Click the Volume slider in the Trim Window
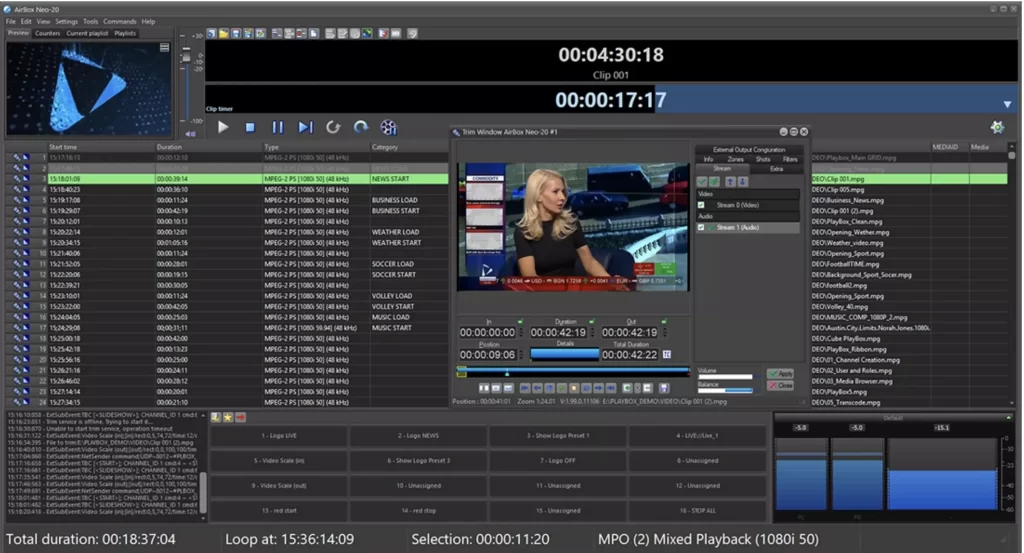The height and width of the screenshot is (553, 1024). [x=725, y=377]
